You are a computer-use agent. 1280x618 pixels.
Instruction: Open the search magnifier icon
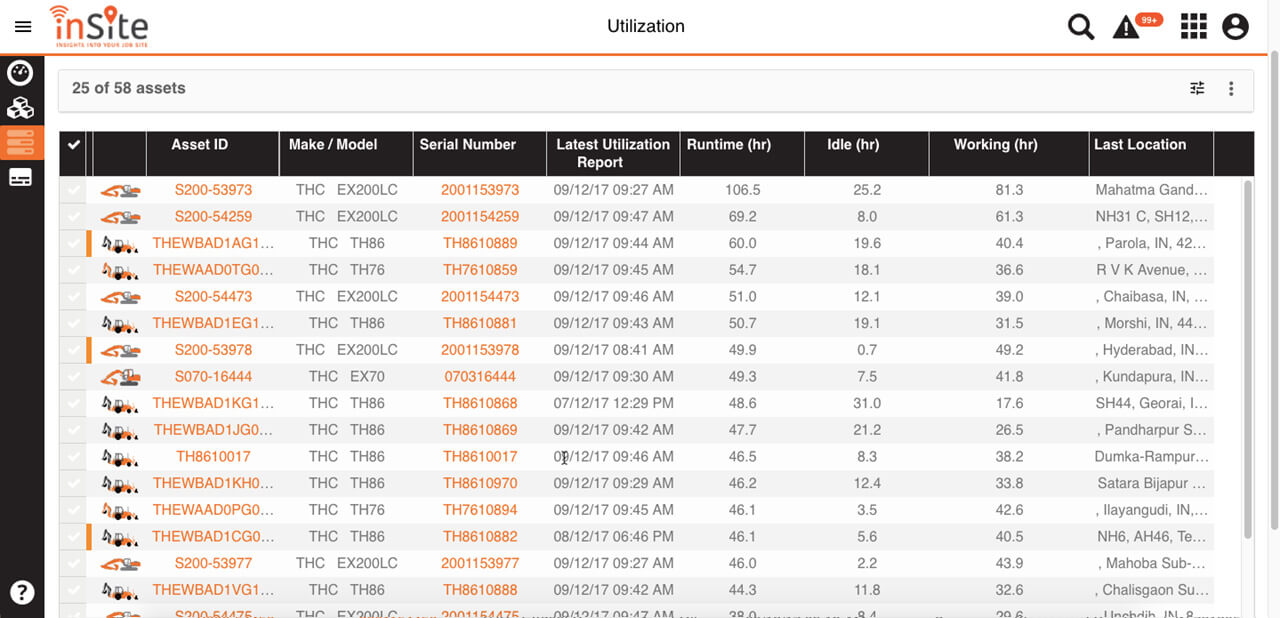click(x=1081, y=27)
